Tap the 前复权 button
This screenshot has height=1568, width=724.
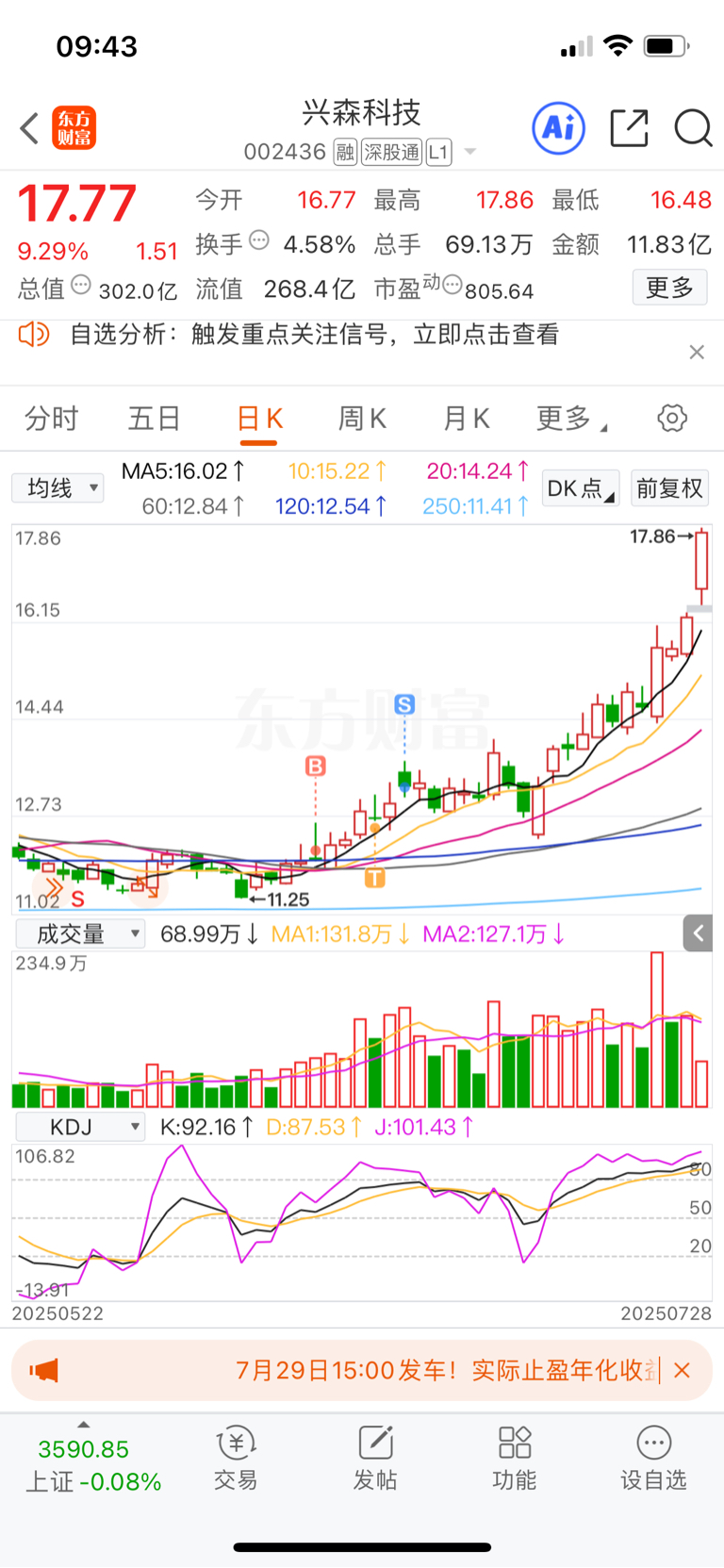[x=669, y=488]
